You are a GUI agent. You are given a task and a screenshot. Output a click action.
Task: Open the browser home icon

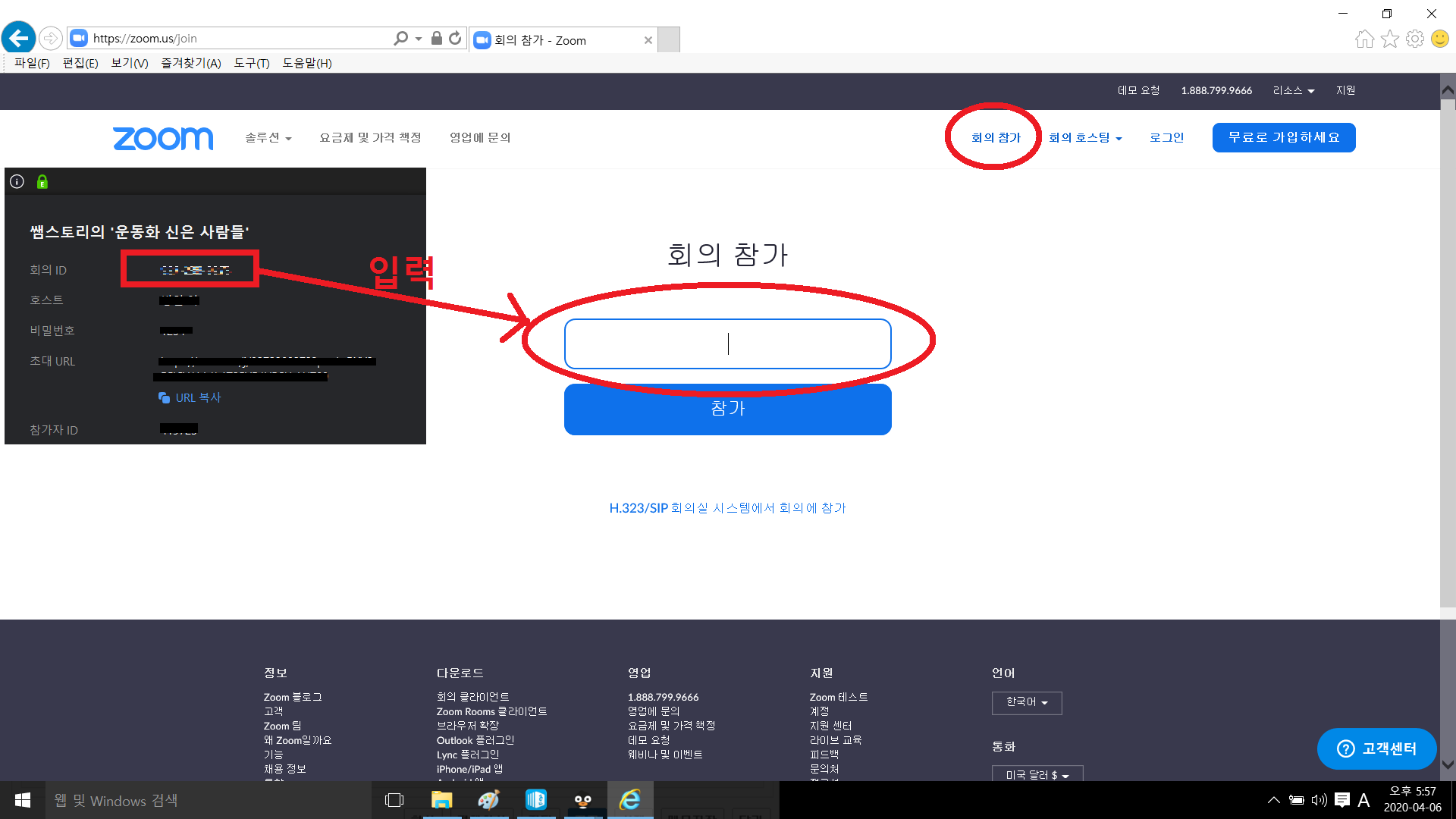(1364, 39)
